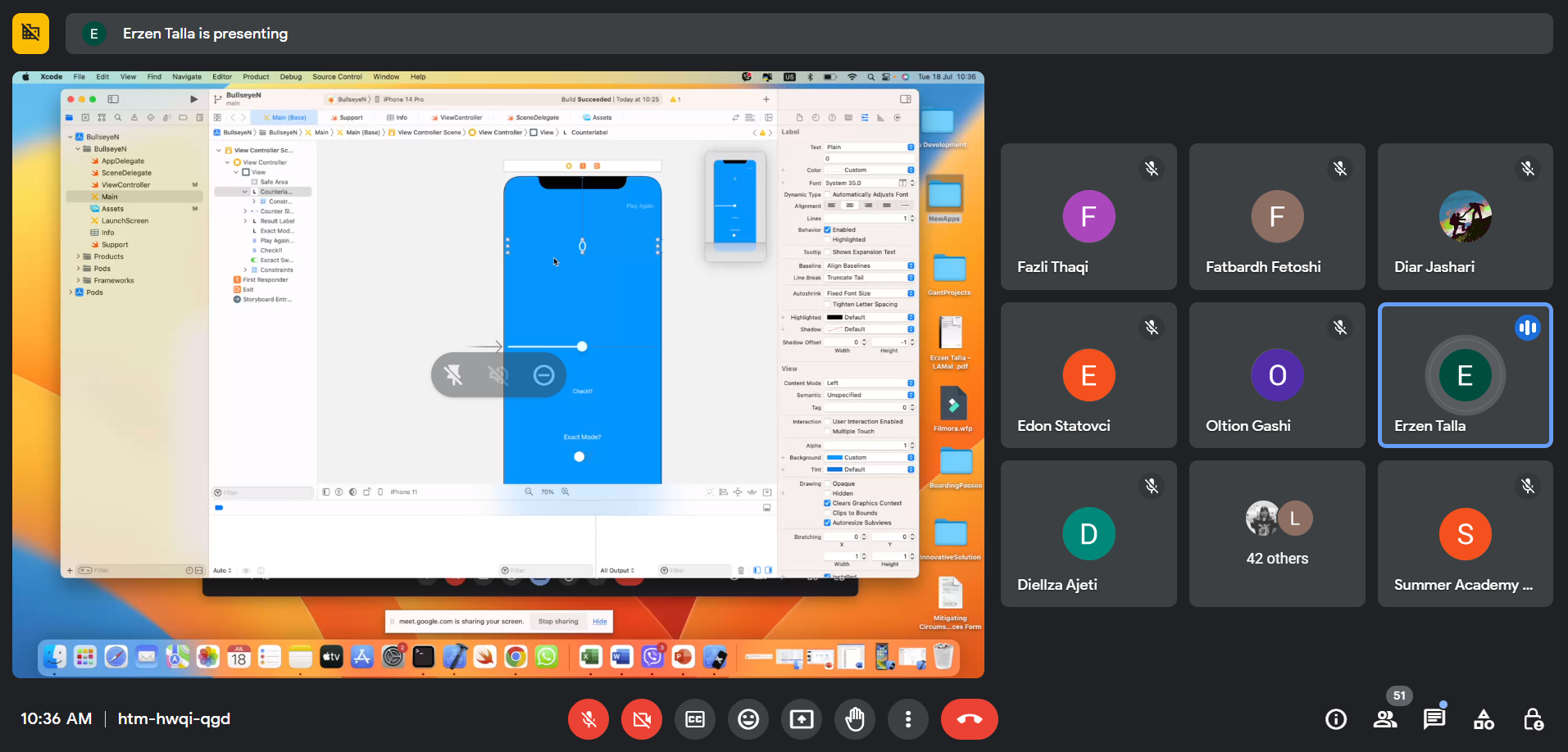The width and height of the screenshot is (1568, 752).
Task: Click the Present now screen share icon
Action: 802,719
